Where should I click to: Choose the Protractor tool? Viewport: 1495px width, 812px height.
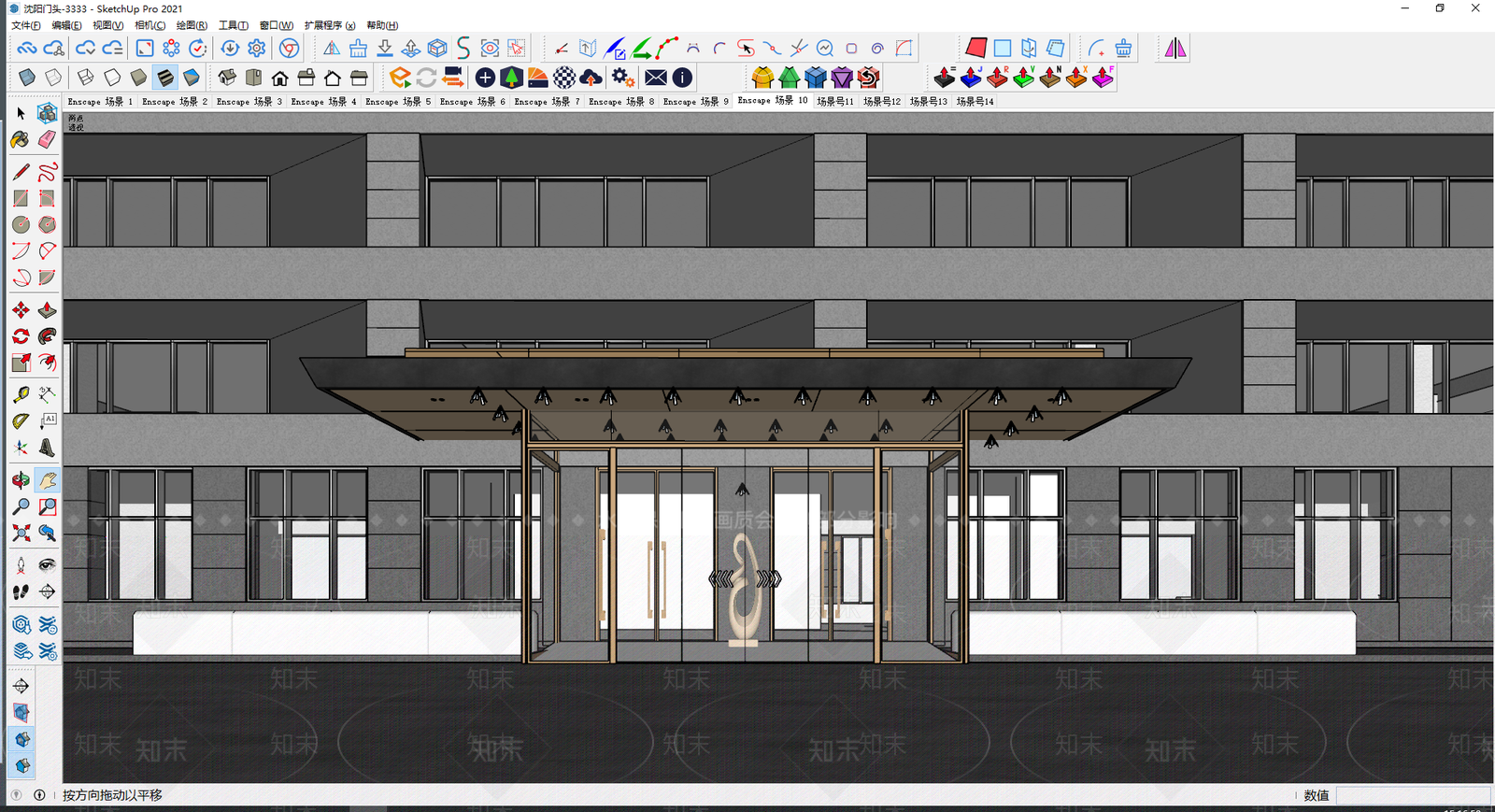(21, 420)
